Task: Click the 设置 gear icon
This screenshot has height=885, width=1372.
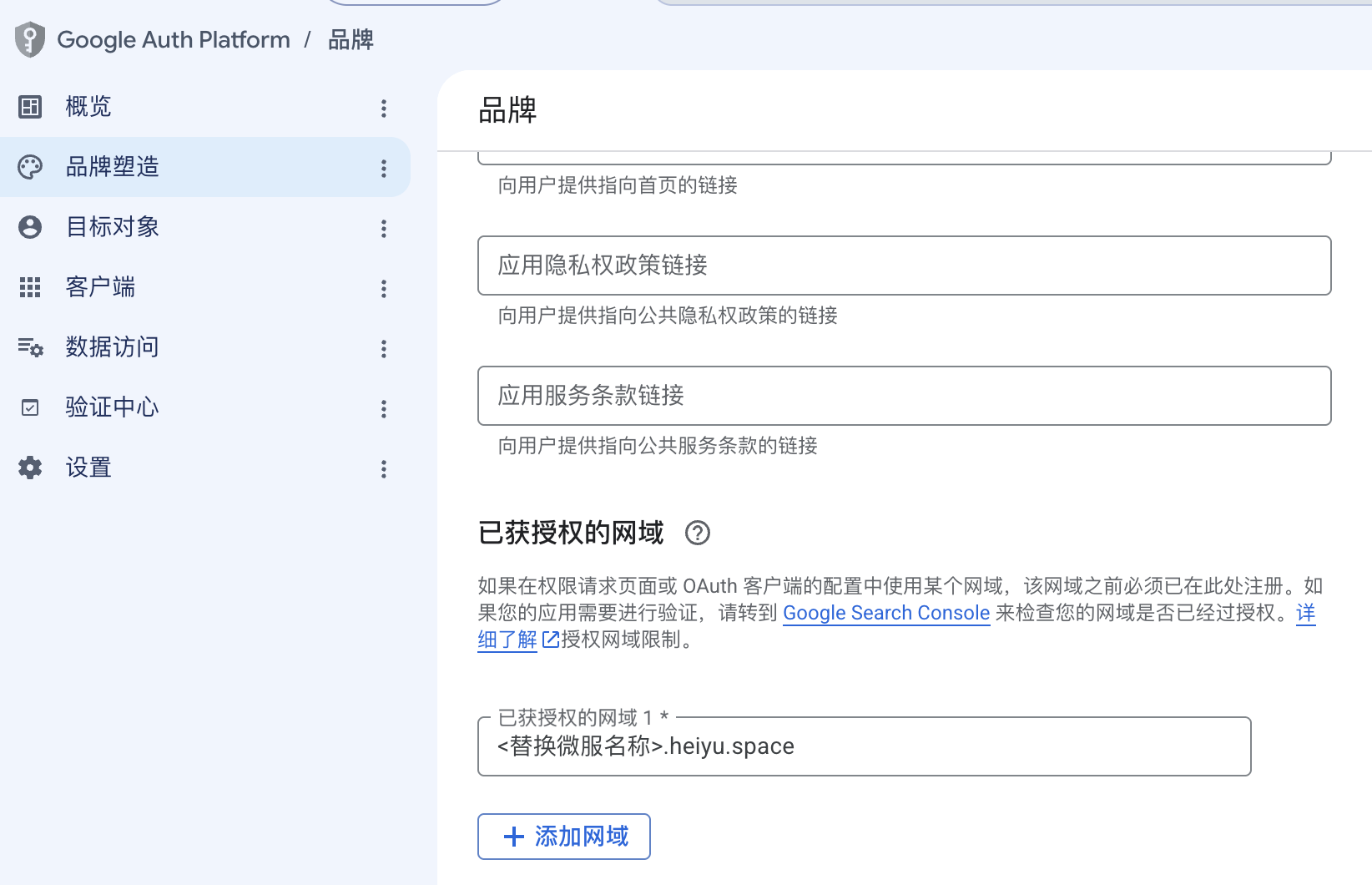Action: tap(30, 468)
